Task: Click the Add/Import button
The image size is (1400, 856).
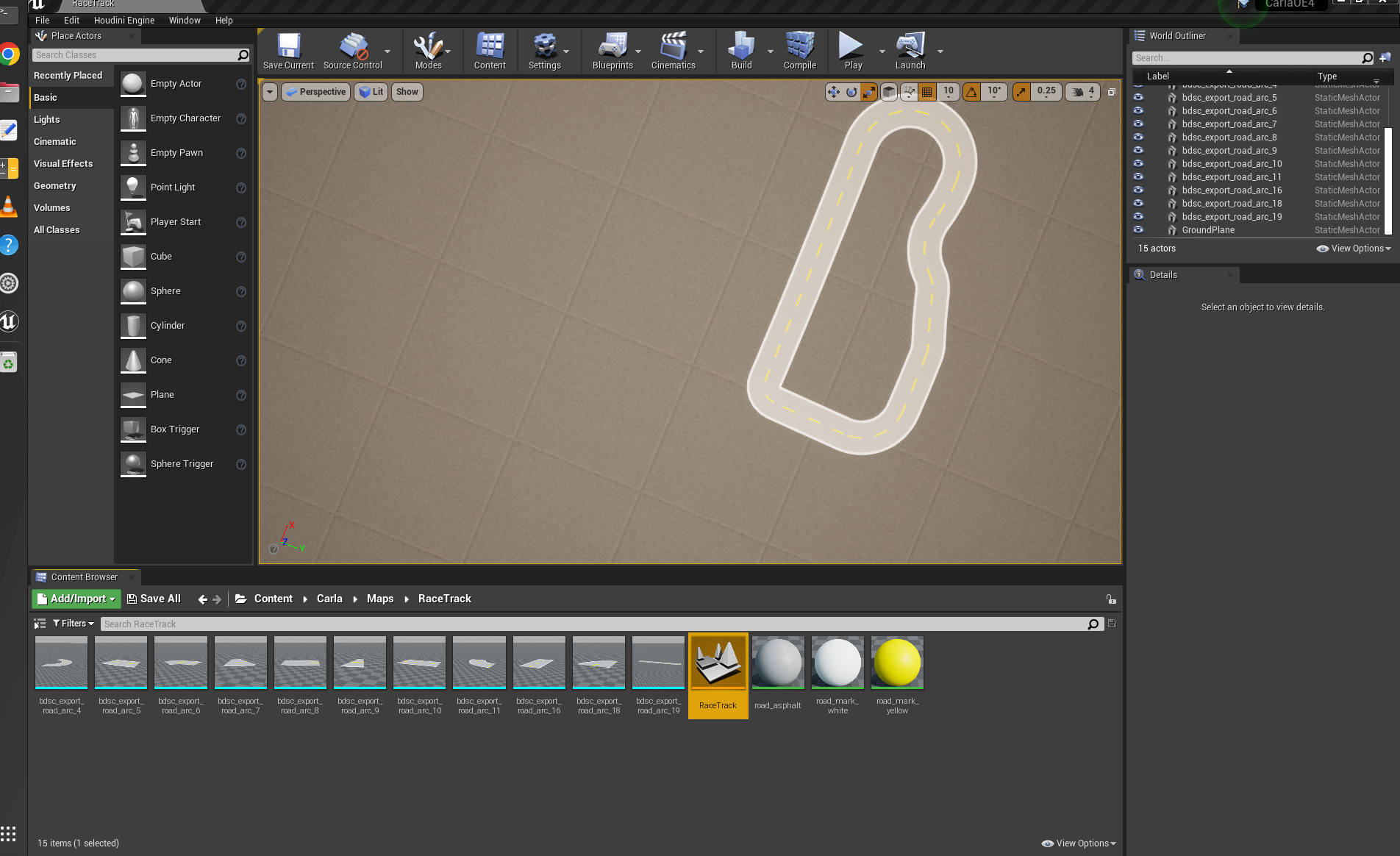Action: click(76, 599)
